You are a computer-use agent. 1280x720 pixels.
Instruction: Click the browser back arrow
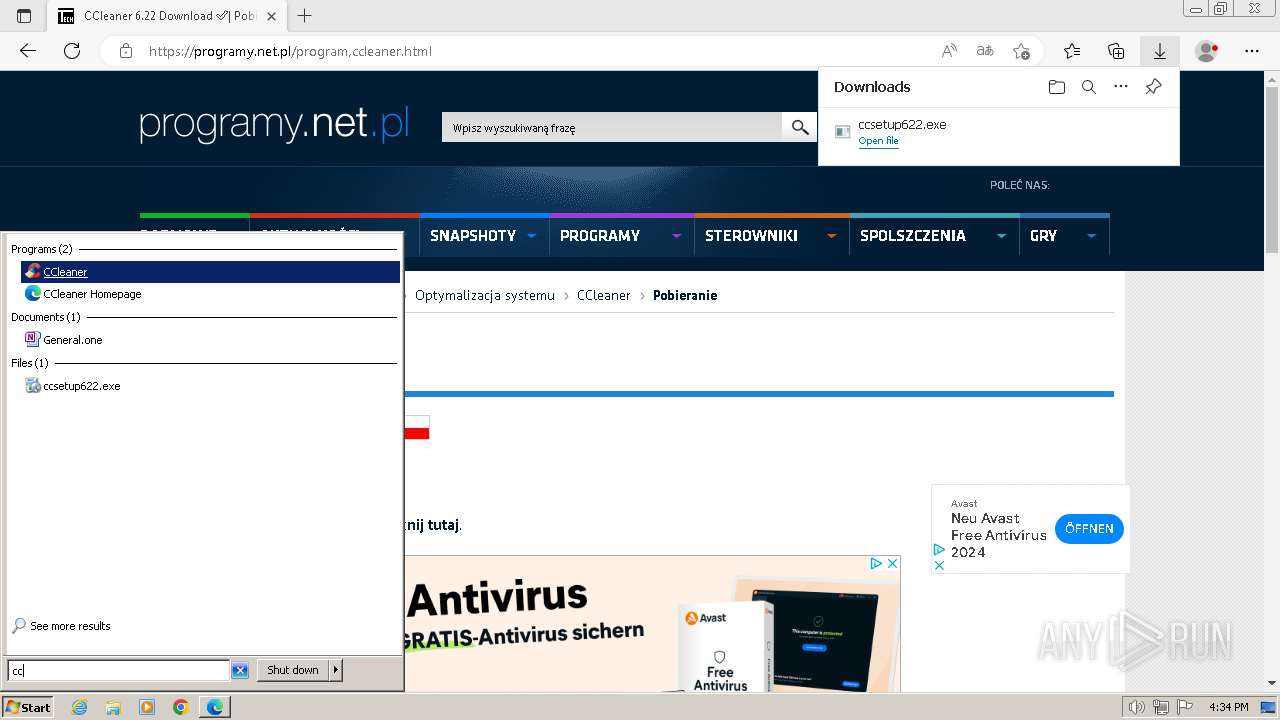click(x=28, y=51)
